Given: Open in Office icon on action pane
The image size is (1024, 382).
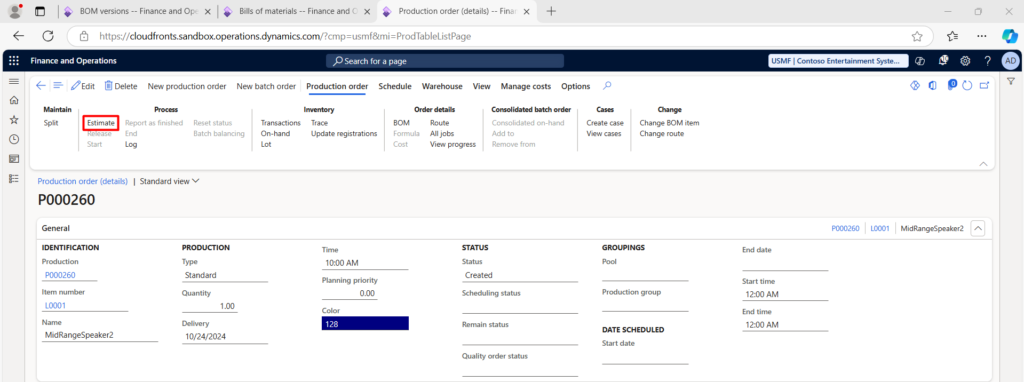Looking at the screenshot, I should coord(933,86).
